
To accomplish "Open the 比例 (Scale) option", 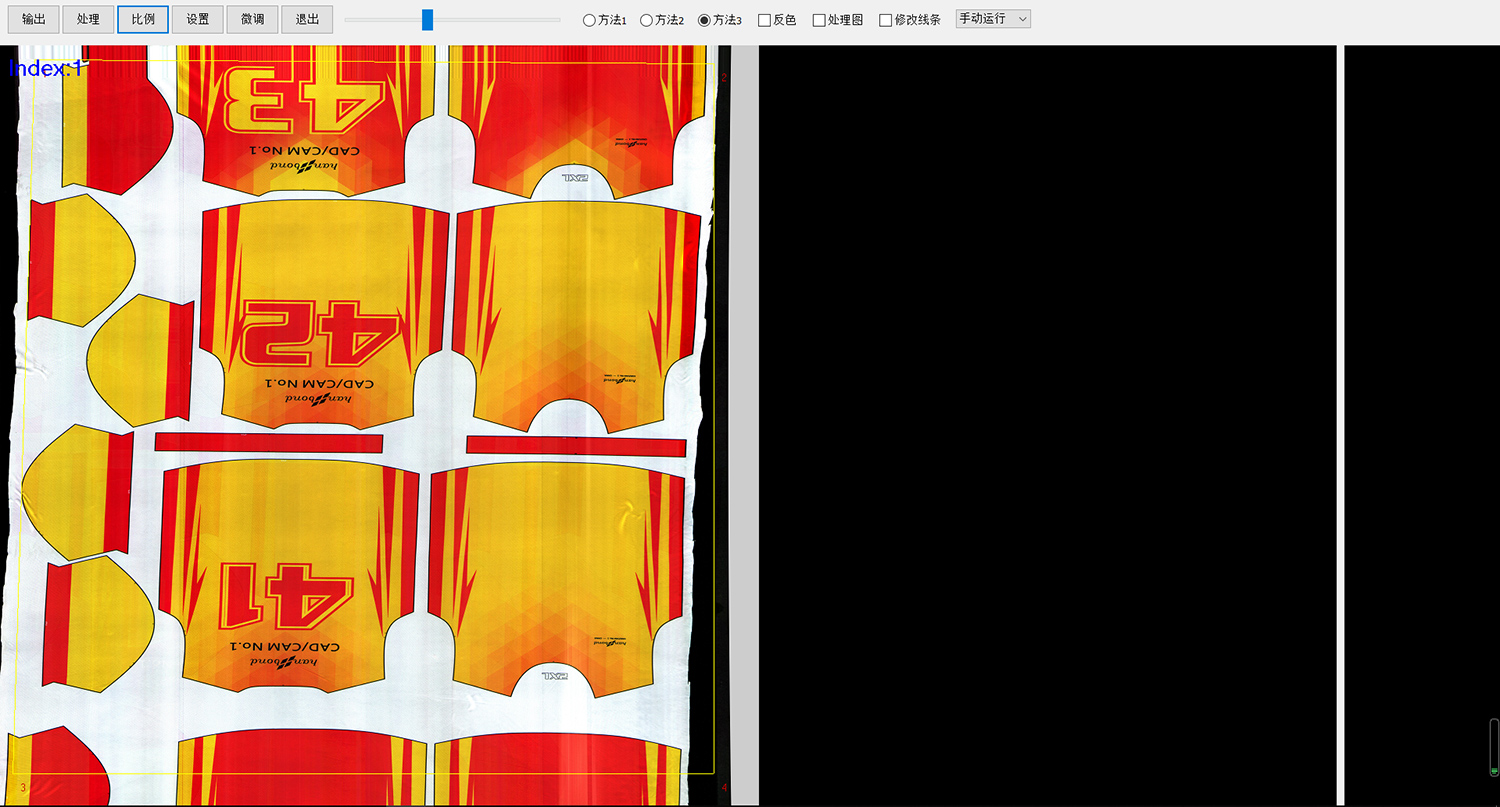I will [143, 19].
